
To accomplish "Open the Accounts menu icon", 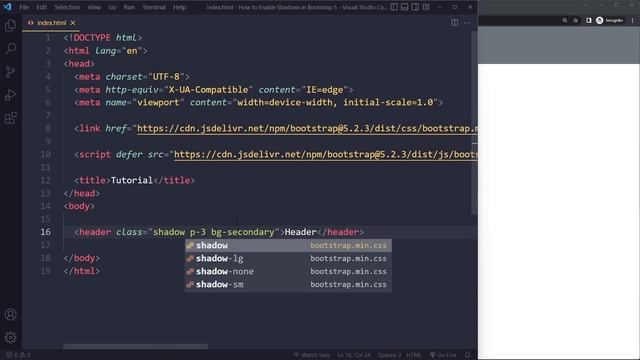I will click(x=11, y=314).
